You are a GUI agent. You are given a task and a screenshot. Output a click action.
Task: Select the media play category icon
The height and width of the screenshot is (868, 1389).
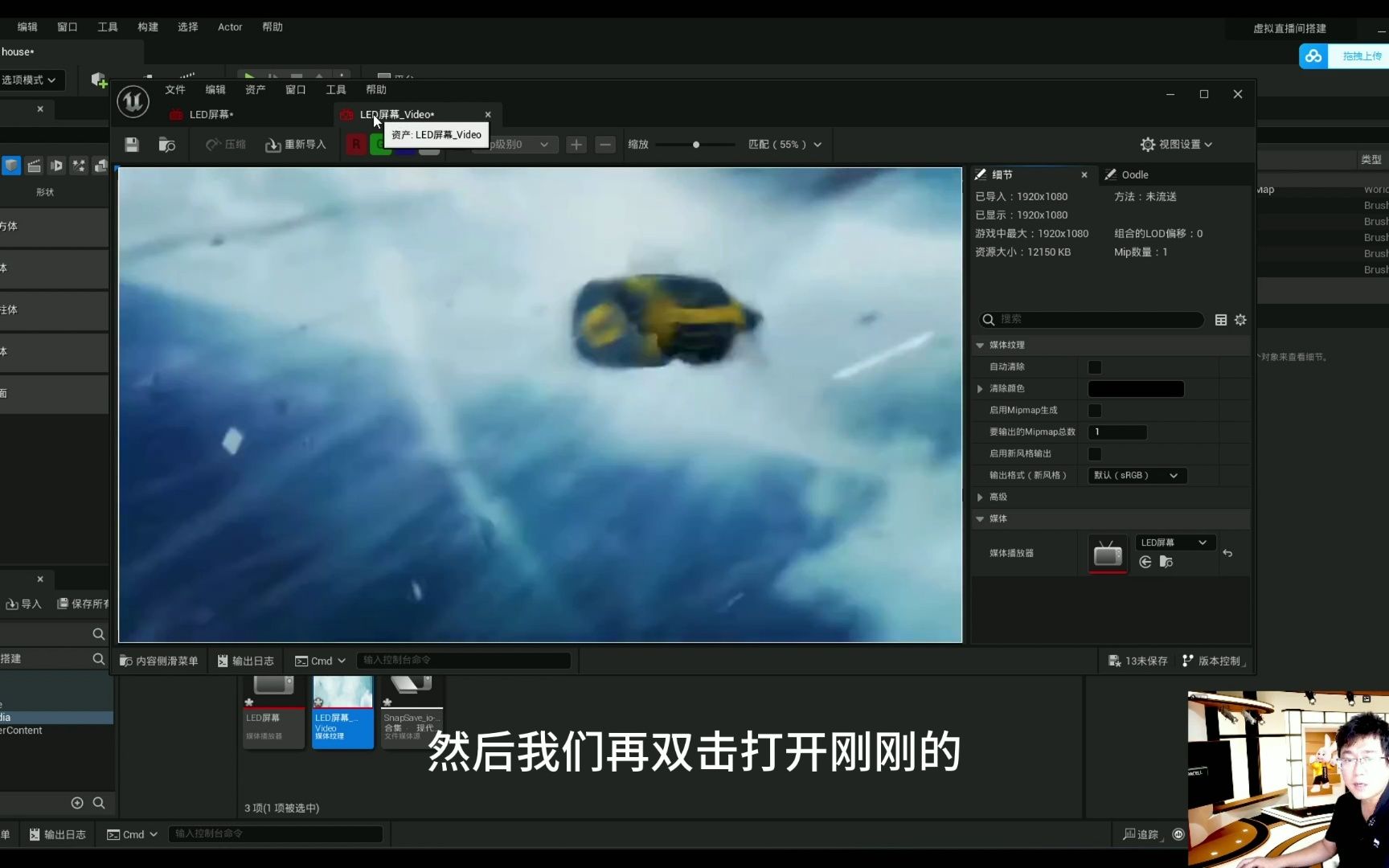coord(56,166)
